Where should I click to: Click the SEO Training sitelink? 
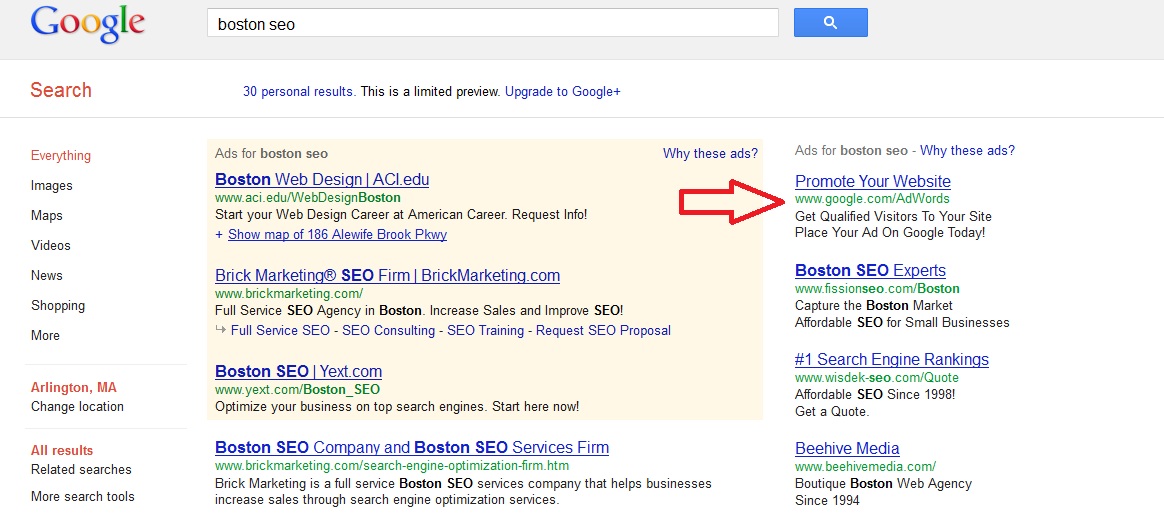point(485,330)
